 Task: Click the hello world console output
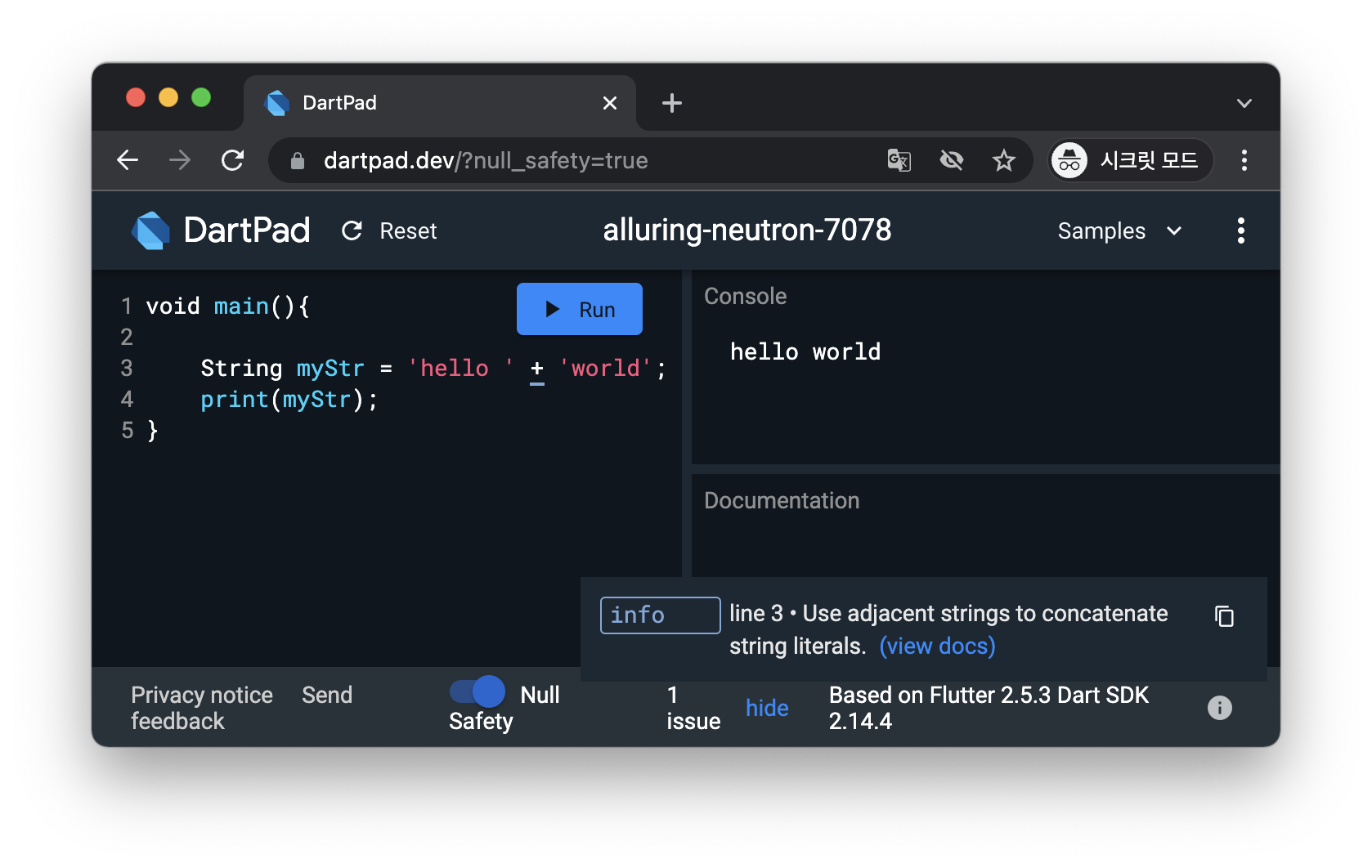click(805, 351)
